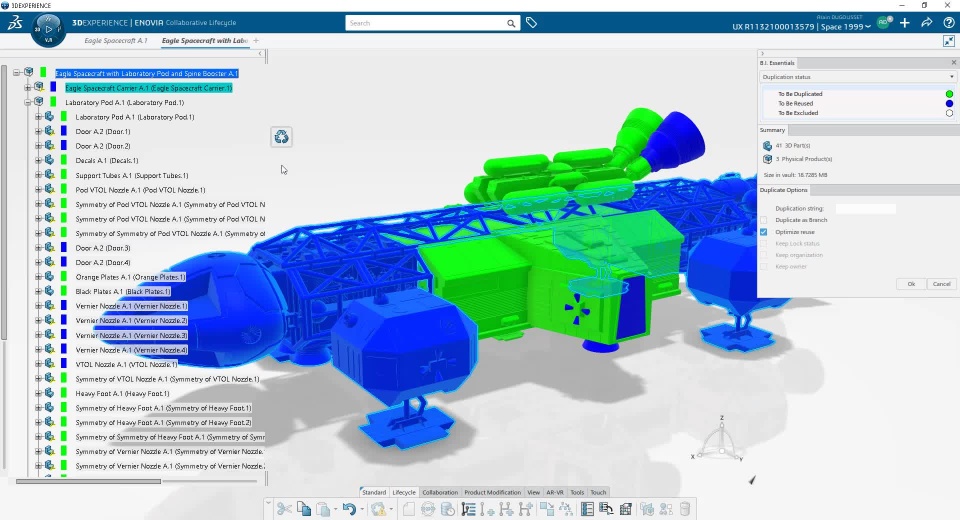Click the Cancel button in duplicate panel
960x520 pixels.
942,284
